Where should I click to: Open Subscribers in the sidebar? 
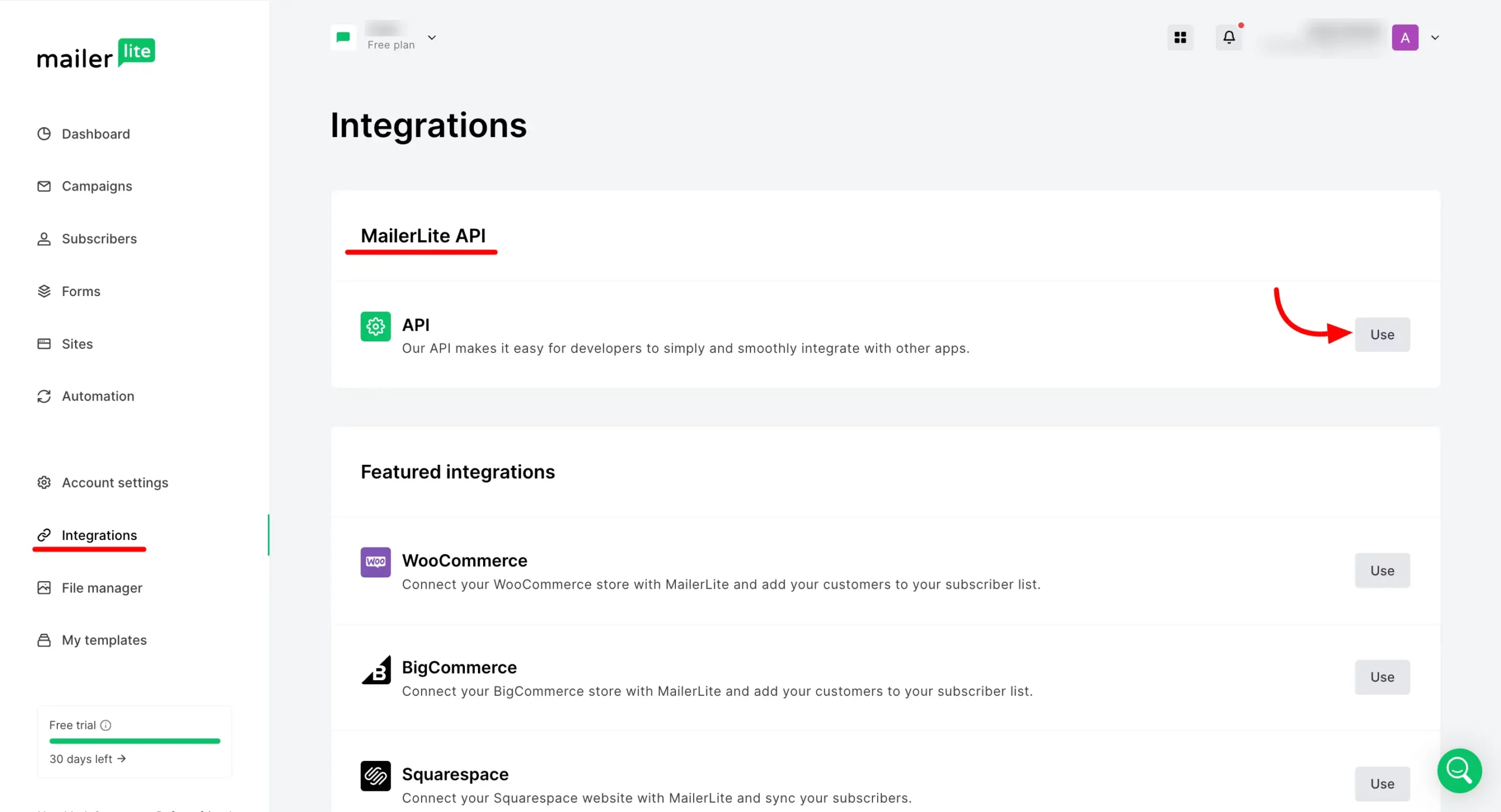[x=99, y=239]
